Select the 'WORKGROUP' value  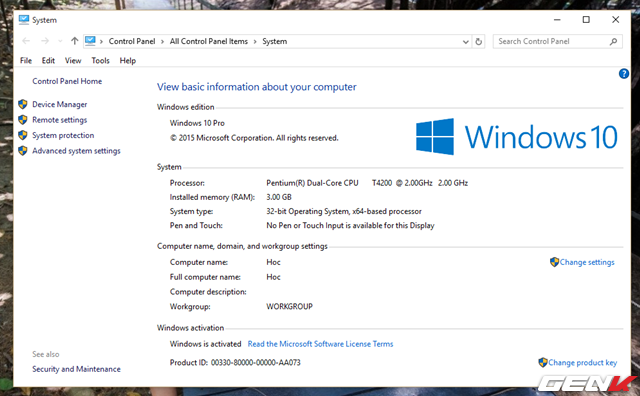pyautogui.click(x=289, y=307)
